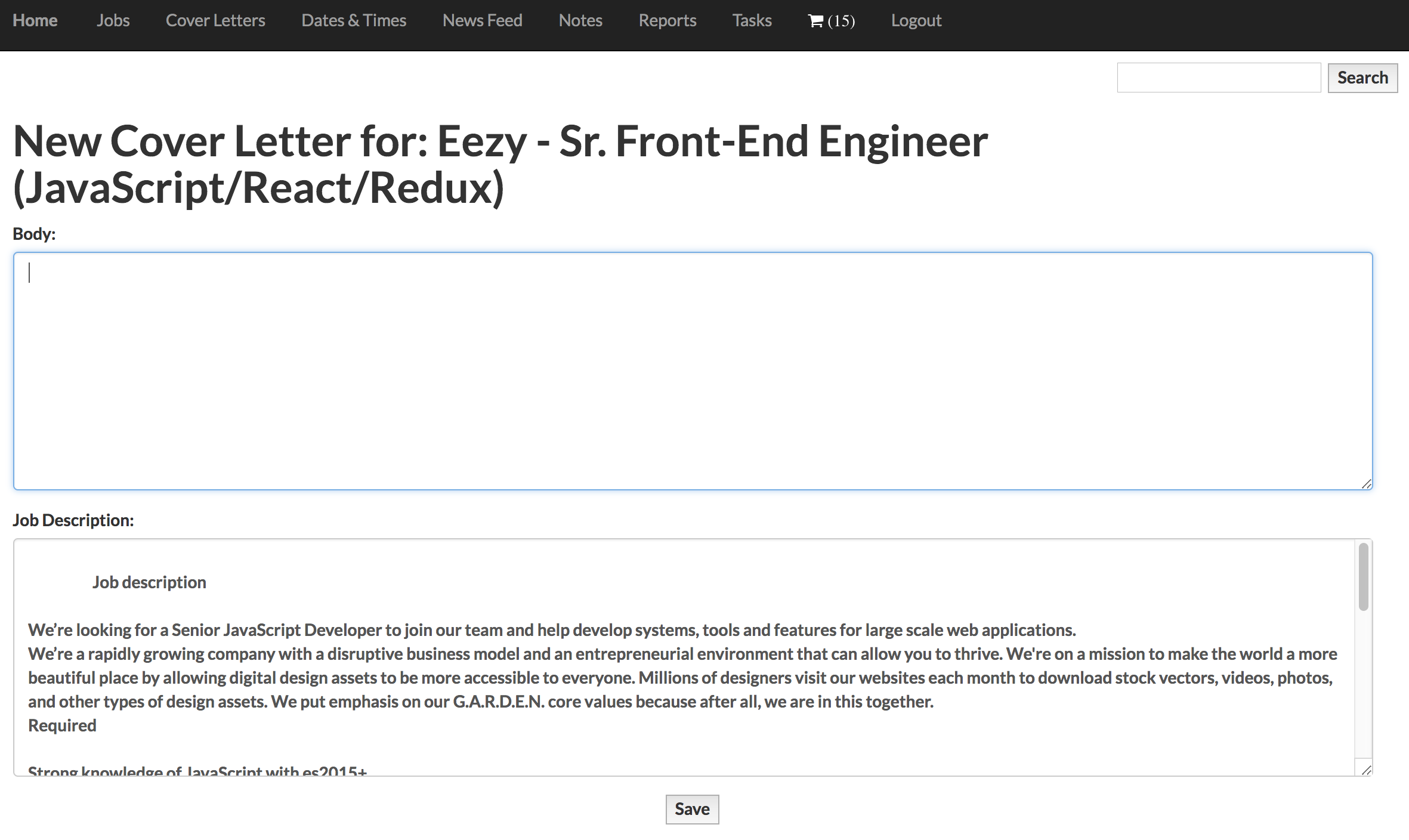
Task: Navigate to Cover Letters
Action: [215, 21]
